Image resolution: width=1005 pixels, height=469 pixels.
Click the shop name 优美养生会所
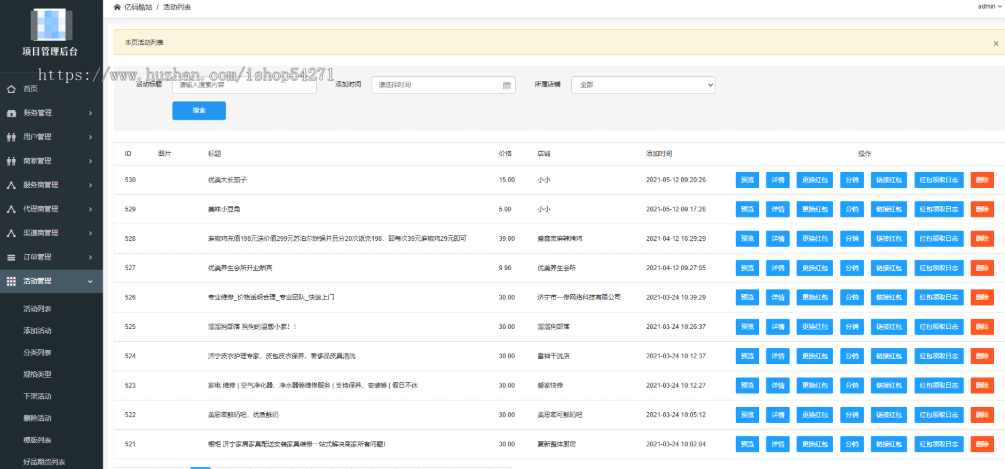click(557, 268)
